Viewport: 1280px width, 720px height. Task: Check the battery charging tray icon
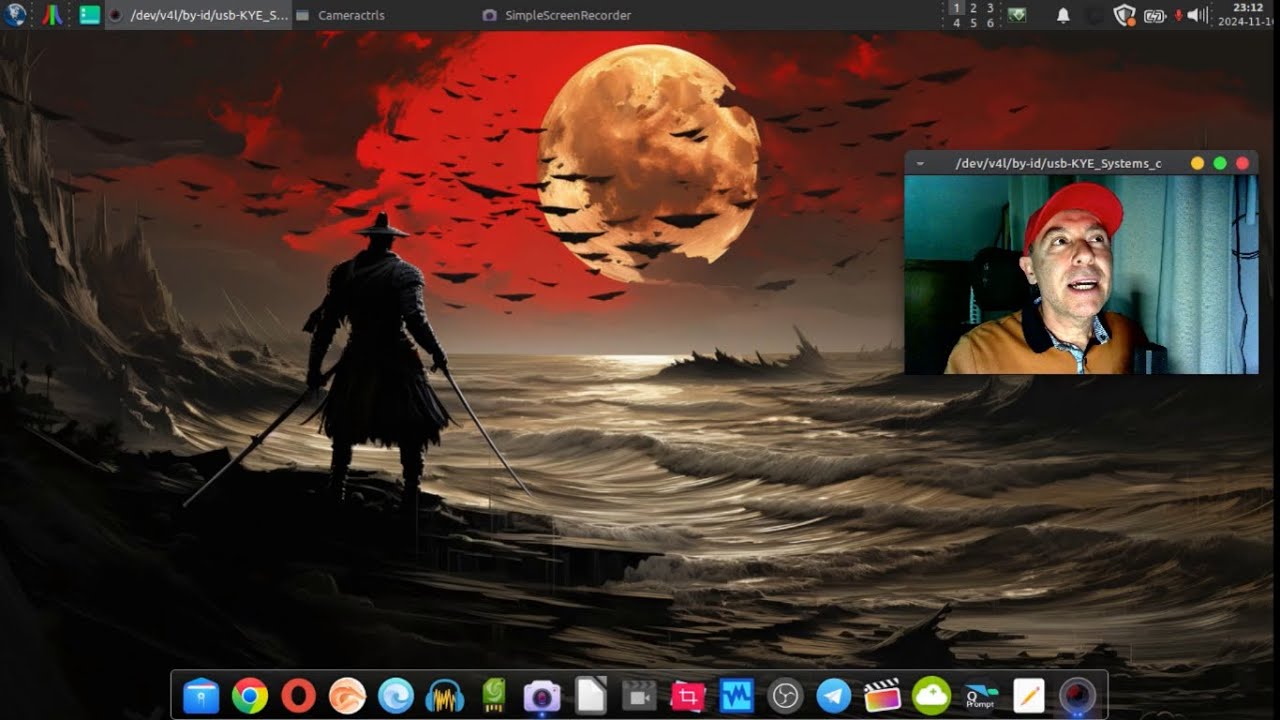(x=1154, y=15)
